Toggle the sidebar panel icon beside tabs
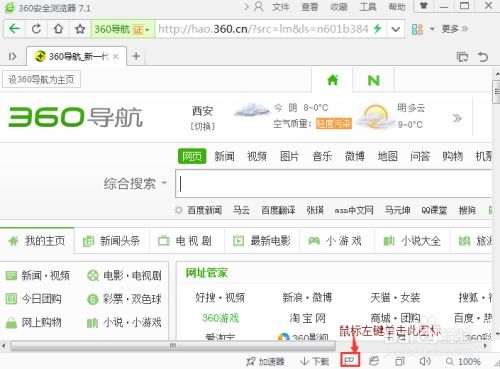Image resolution: width=500 pixels, height=369 pixels. click(12, 56)
